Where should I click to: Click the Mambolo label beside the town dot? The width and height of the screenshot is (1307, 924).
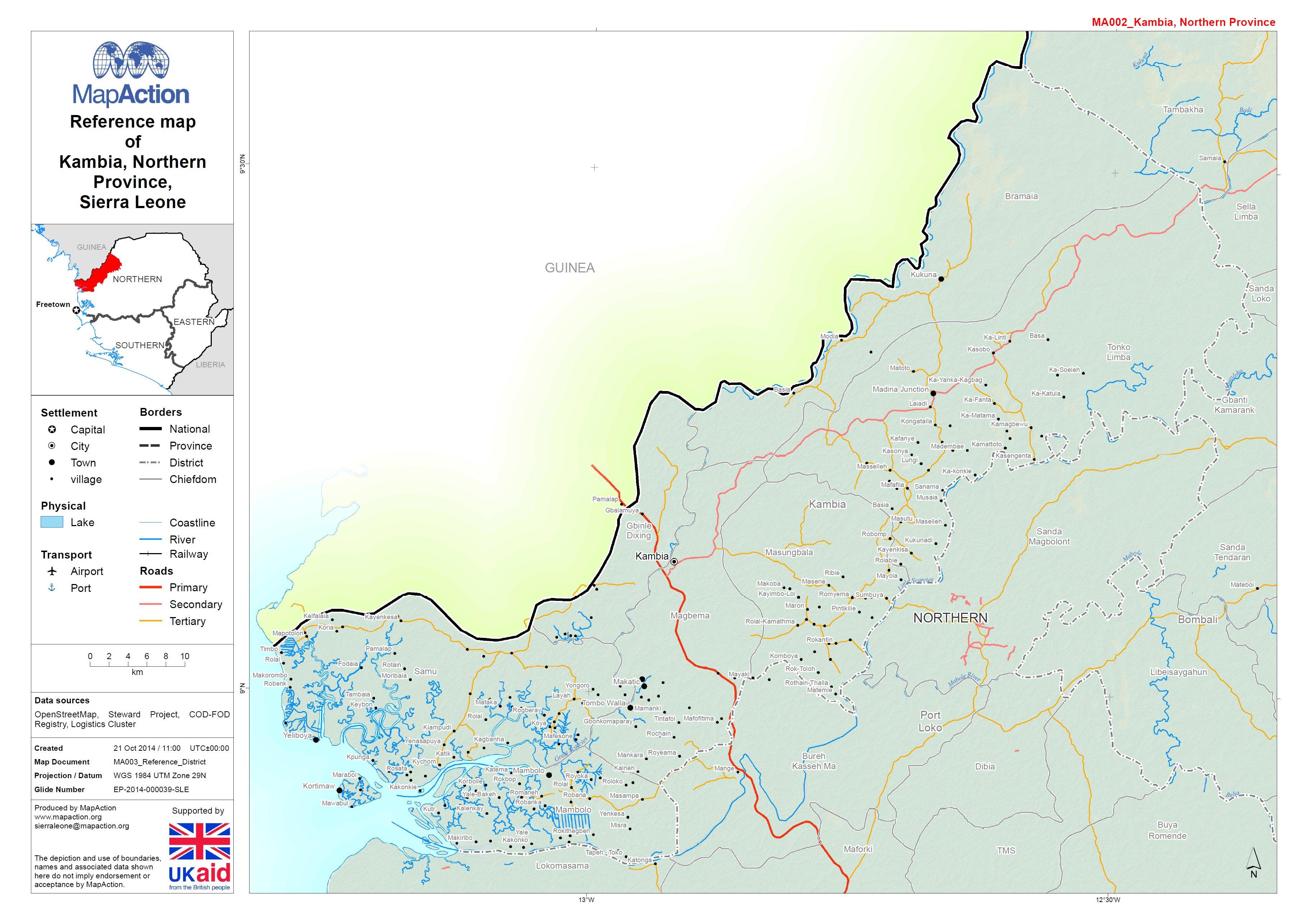[529, 771]
